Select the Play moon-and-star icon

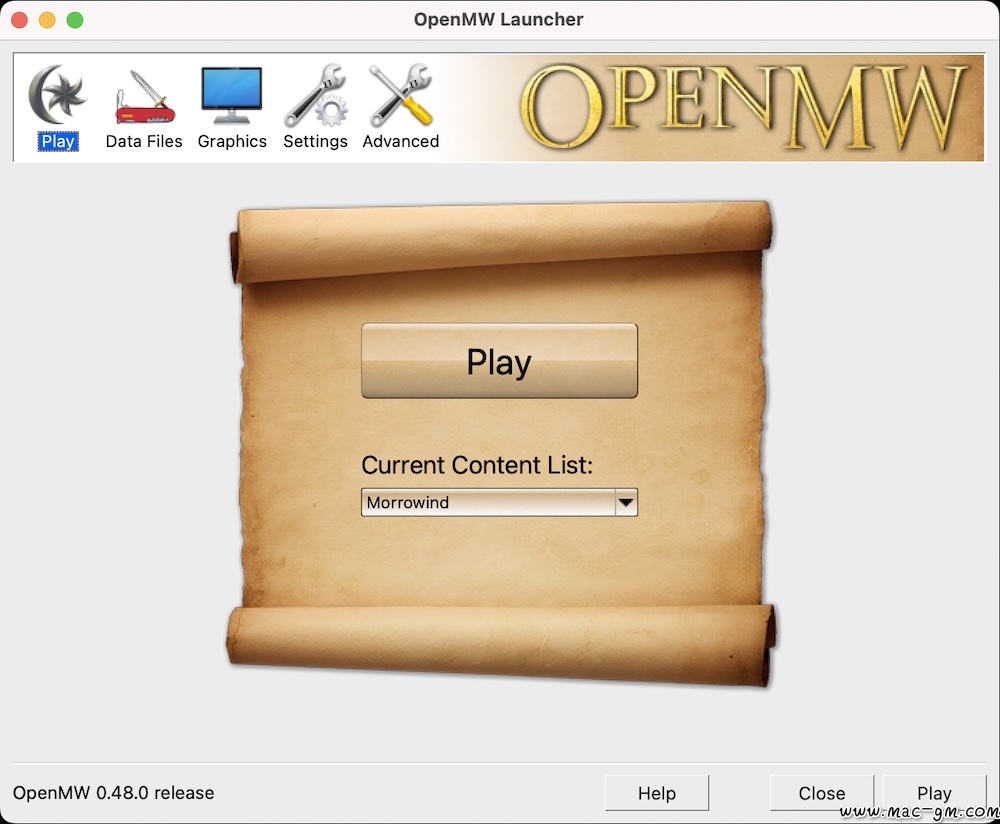click(x=57, y=94)
